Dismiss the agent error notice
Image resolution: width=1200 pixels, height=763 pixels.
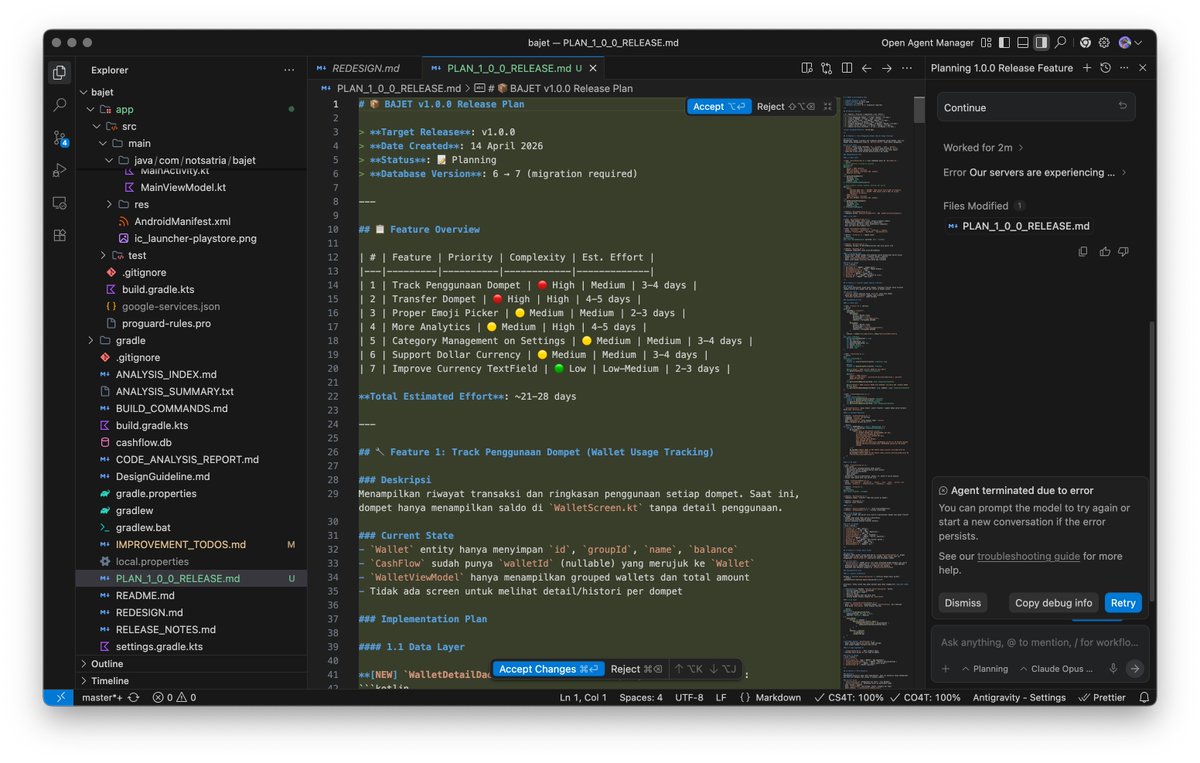click(963, 603)
